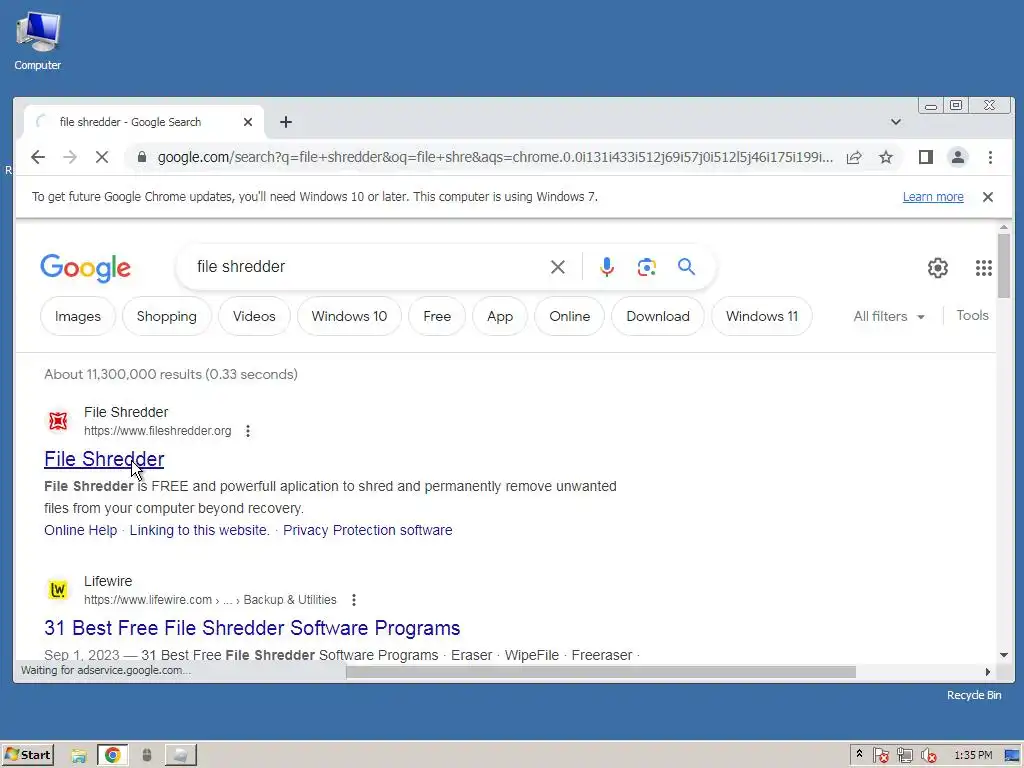This screenshot has height=768, width=1024.
Task: Share this page icon in address bar
Action: click(854, 157)
